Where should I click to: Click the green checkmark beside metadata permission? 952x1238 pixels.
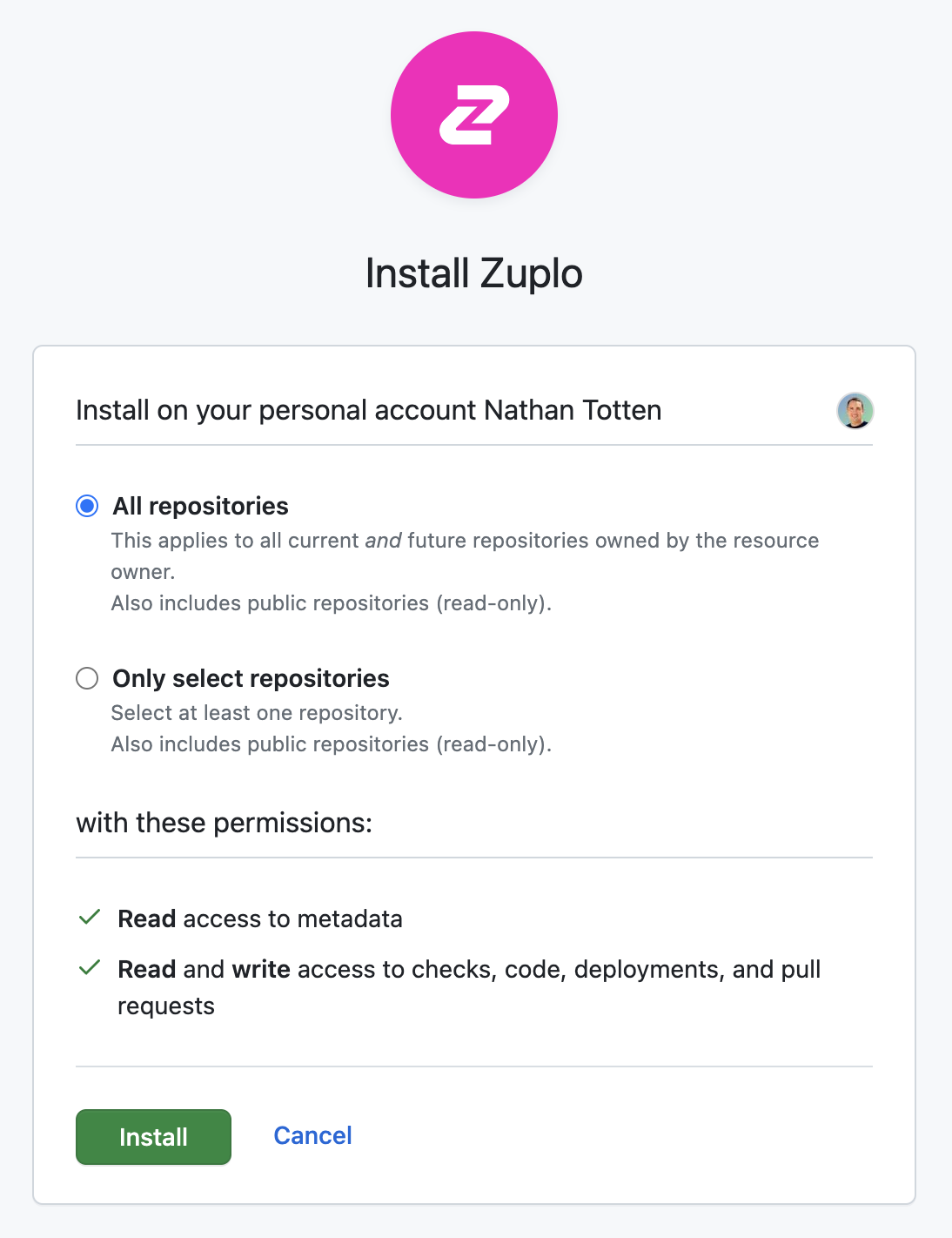pos(90,918)
